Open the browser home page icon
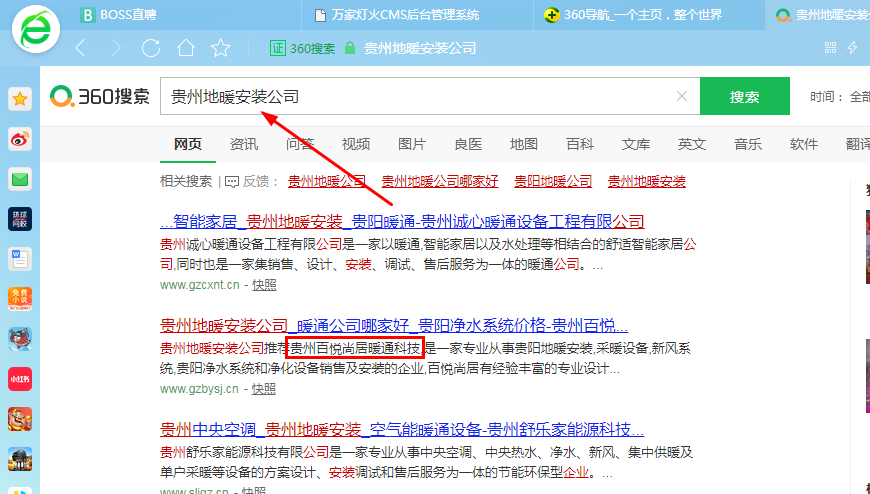Screen dimensions: 870x494 pyautogui.click(x=186, y=48)
